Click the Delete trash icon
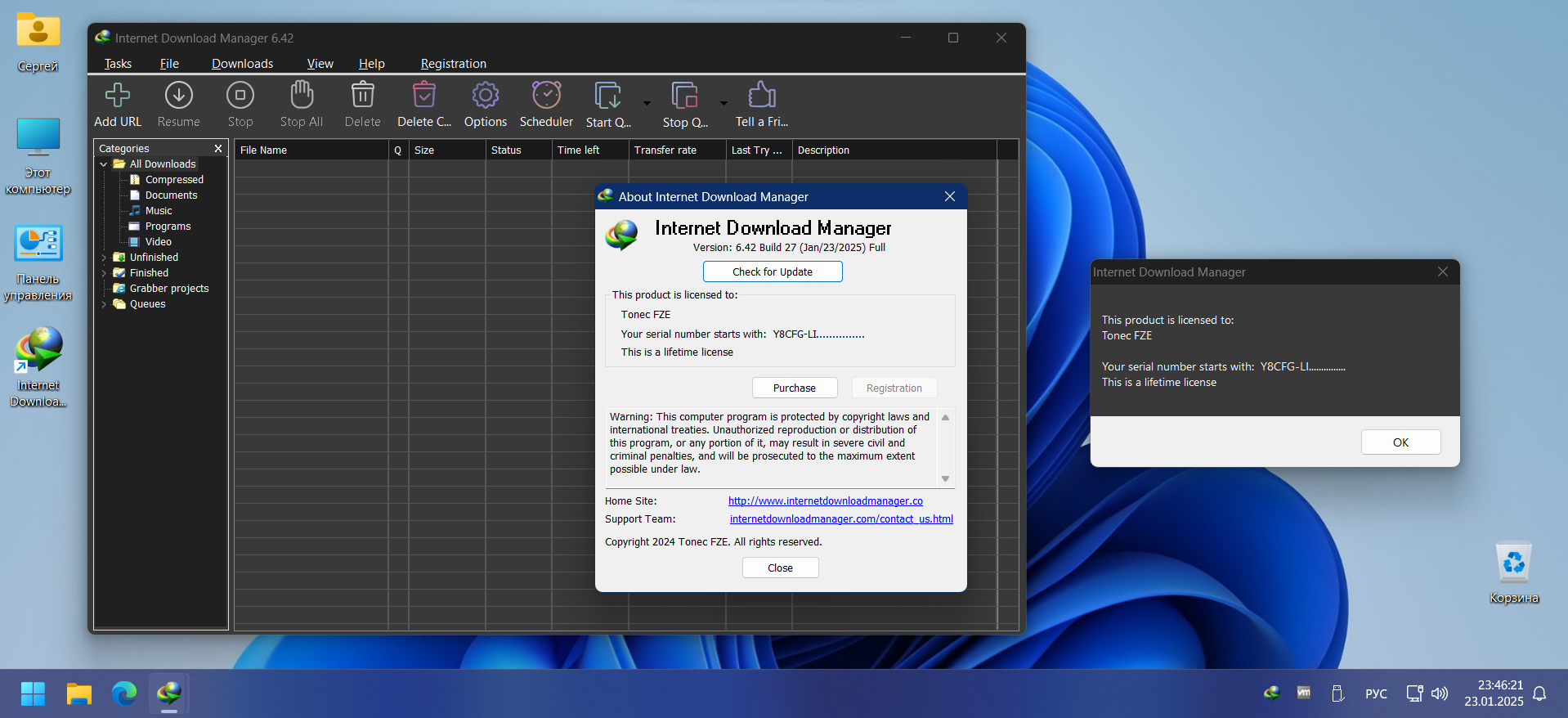1568x718 pixels. pyautogui.click(x=363, y=95)
